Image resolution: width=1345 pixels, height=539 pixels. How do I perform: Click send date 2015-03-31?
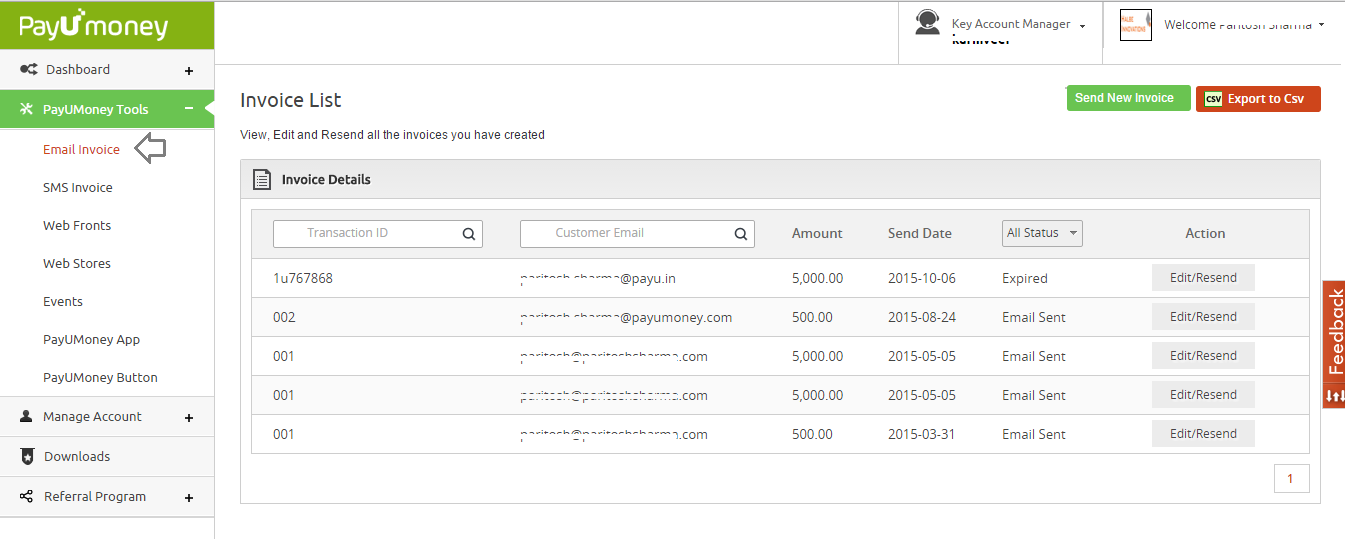tap(921, 434)
